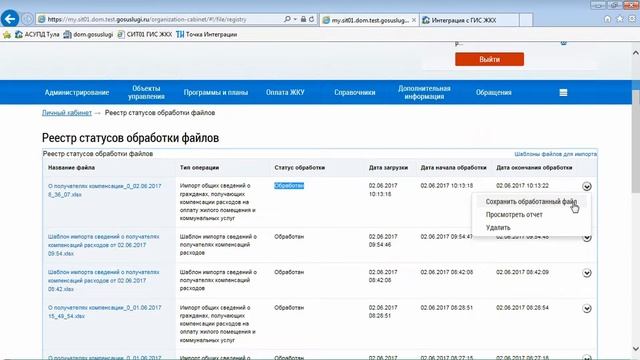Follow the Личный кабинет breadcrumb link
The height and width of the screenshot is (360, 640).
coord(67,113)
